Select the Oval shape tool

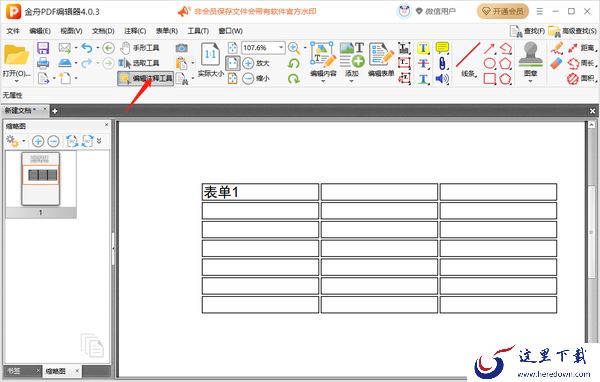coord(489,64)
